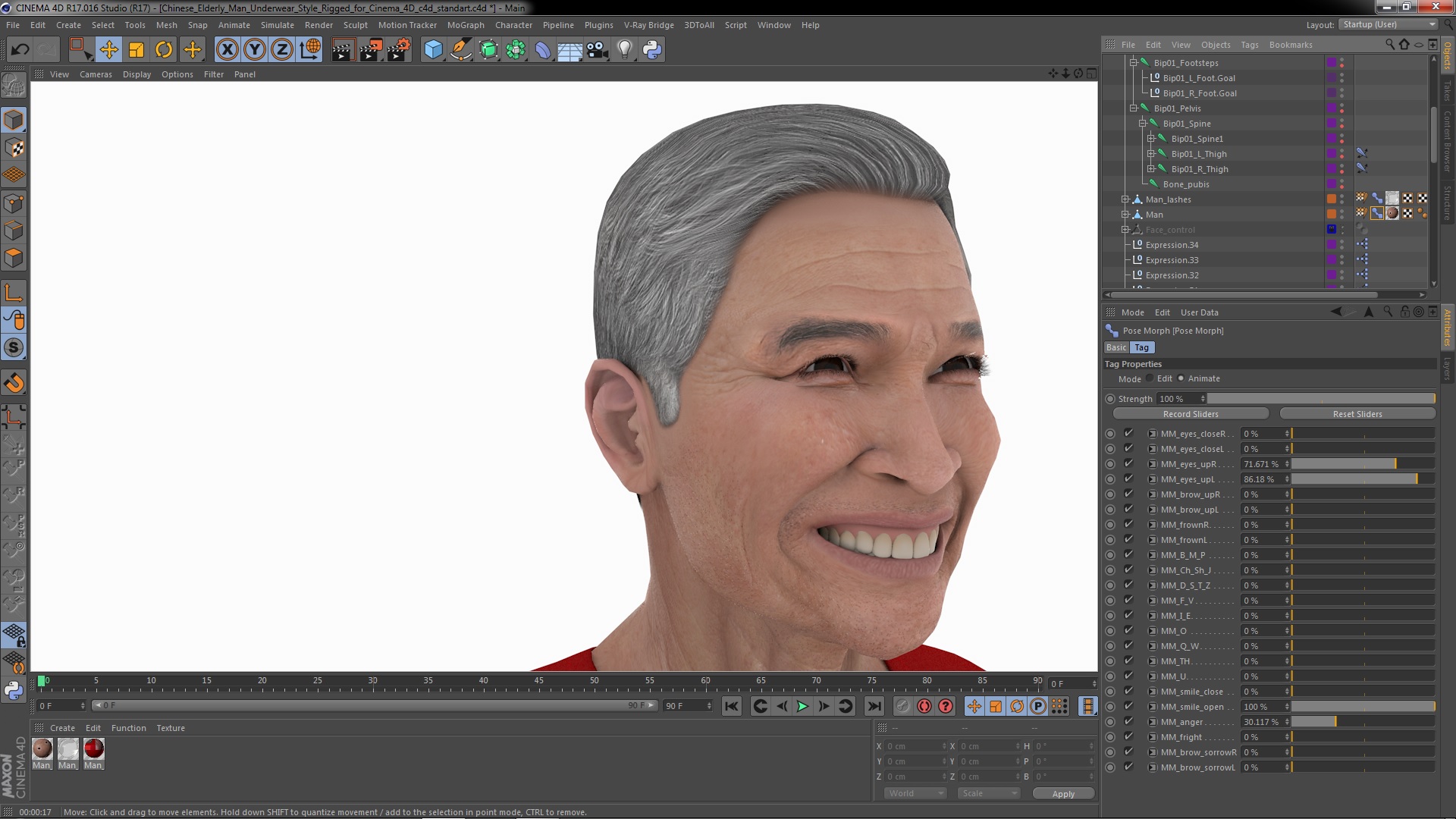Click the Light bulb icon
The image size is (1456, 819).
click(x=624, y=50)
